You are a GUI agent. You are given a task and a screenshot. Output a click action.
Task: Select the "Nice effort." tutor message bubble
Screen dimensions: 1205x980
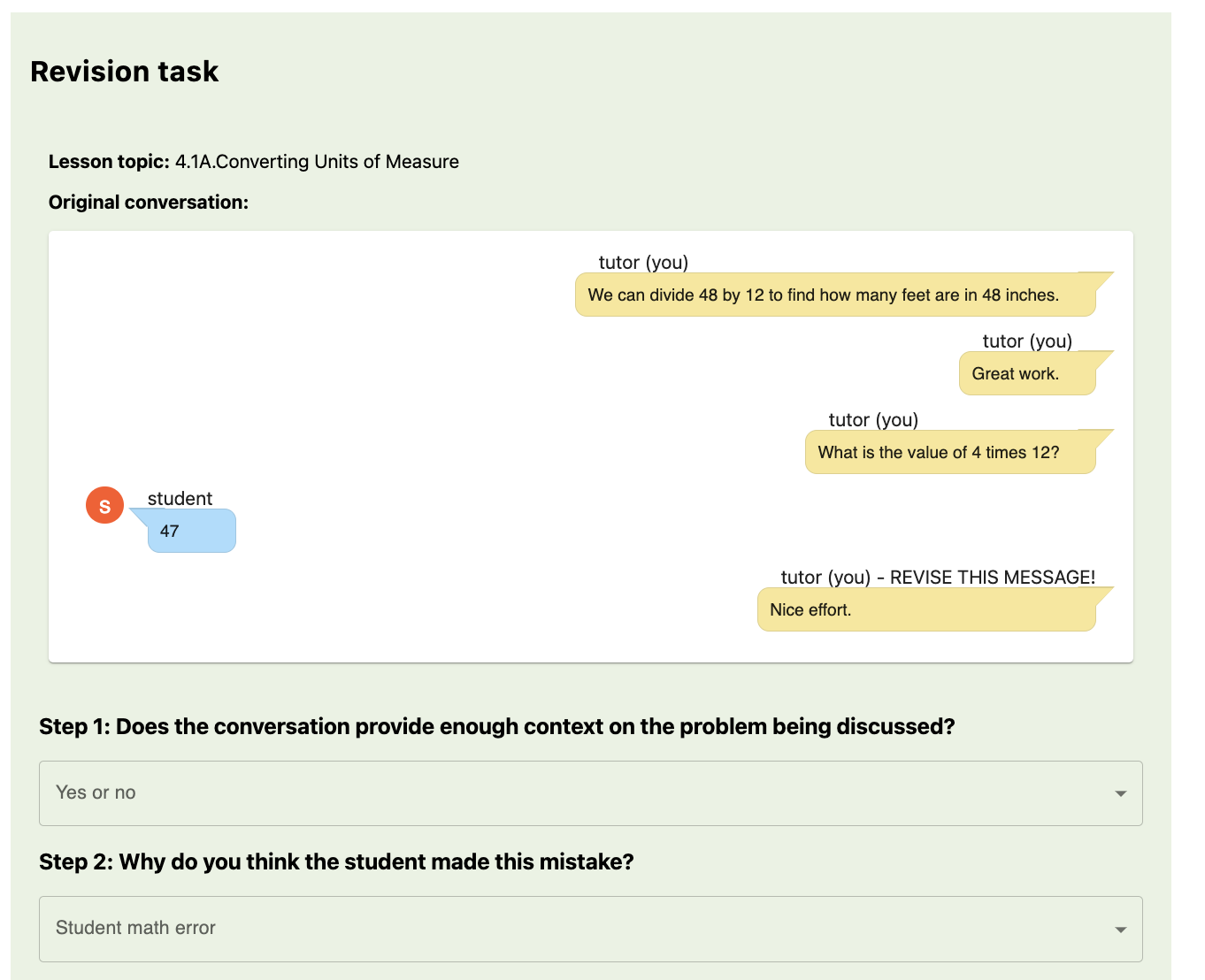click(x=925, y=610)
